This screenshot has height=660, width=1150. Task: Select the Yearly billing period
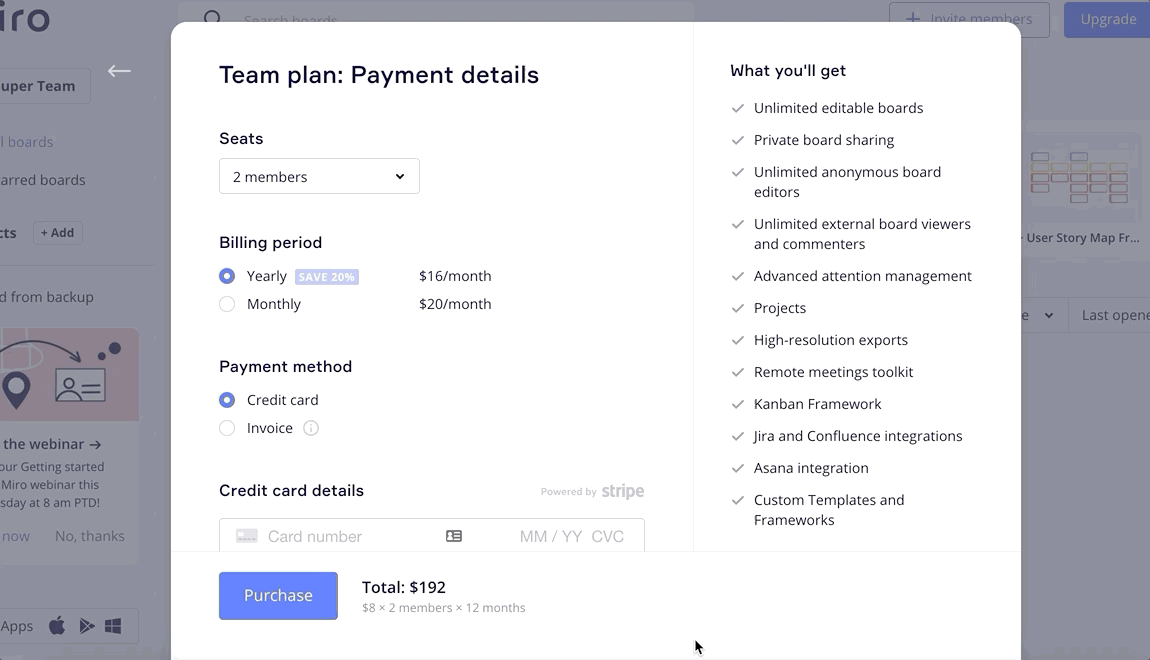(x=227, y=276)
